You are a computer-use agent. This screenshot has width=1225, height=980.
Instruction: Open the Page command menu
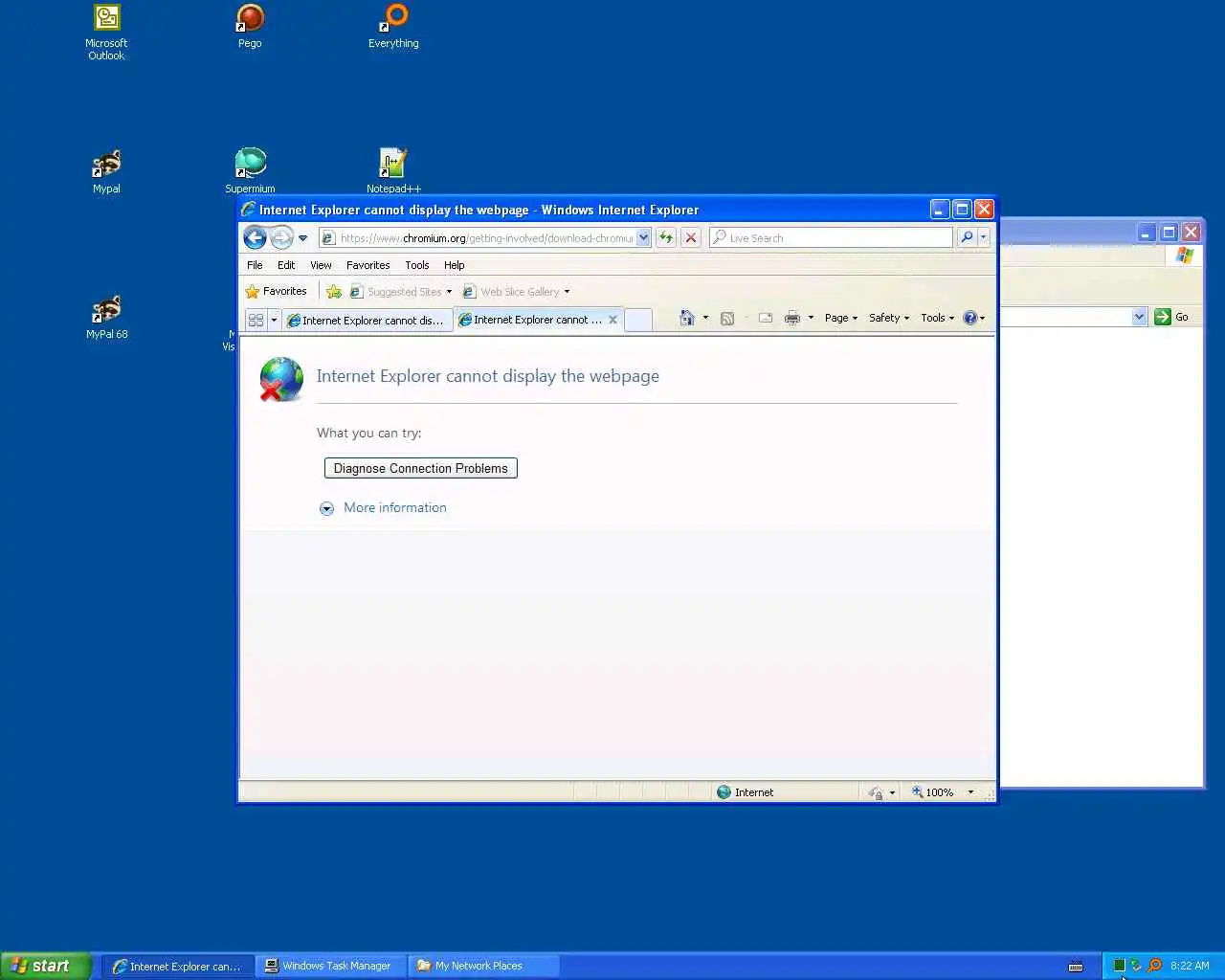pyautogui.click(x=841, y=318)
